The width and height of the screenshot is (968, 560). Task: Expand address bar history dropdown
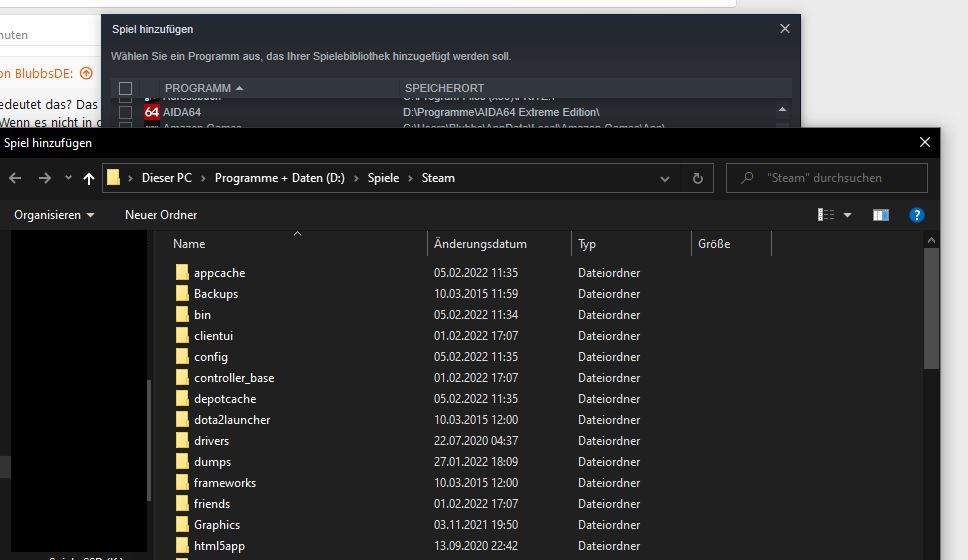pyautogui.click(x=665, y=179)
